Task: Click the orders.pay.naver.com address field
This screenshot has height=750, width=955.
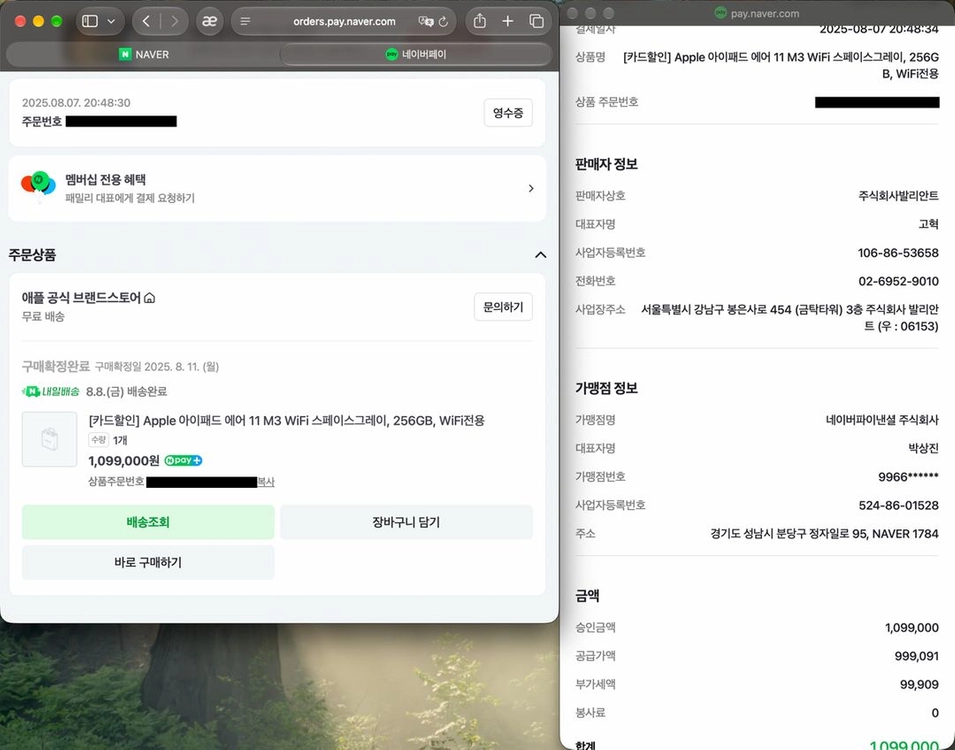Action: pyautogui.click(x=344, y=21)
